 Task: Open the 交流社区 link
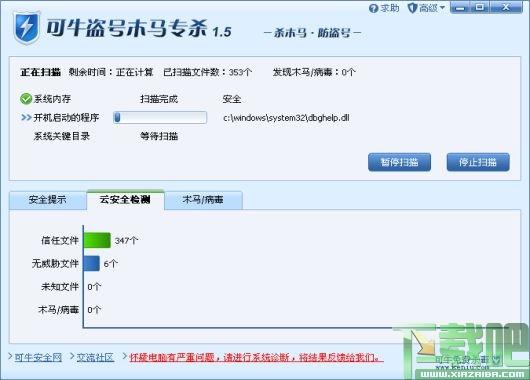[x=95, y=357]
